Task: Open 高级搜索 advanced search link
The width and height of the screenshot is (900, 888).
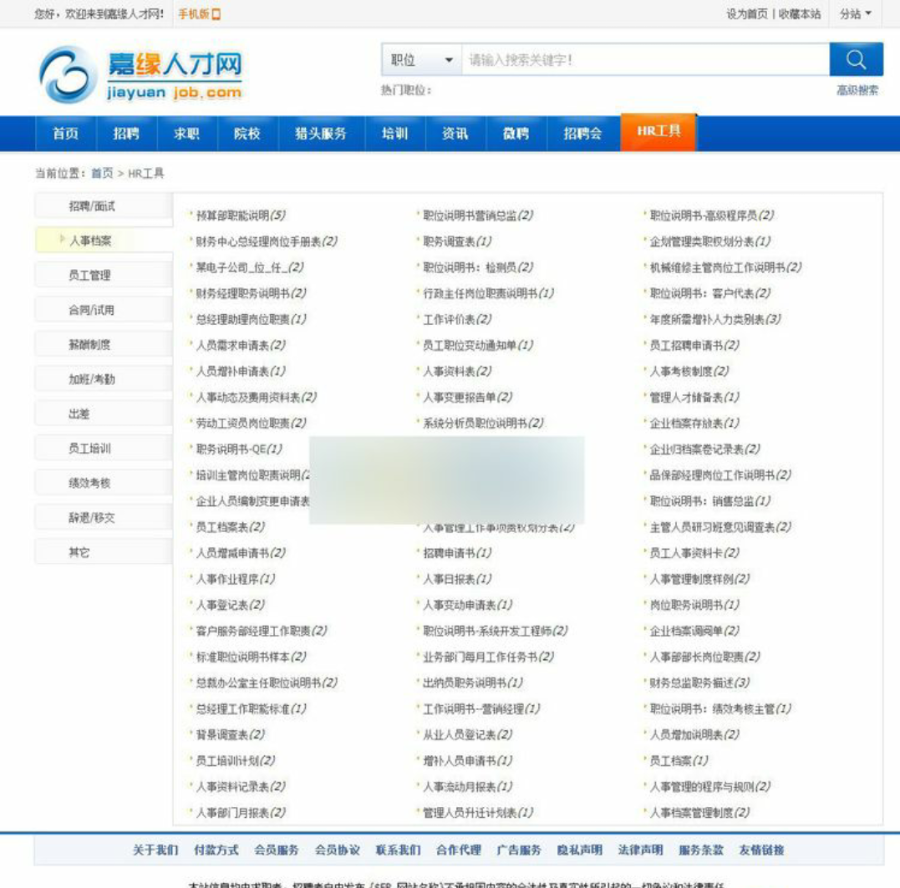Action: click(857, 90)
